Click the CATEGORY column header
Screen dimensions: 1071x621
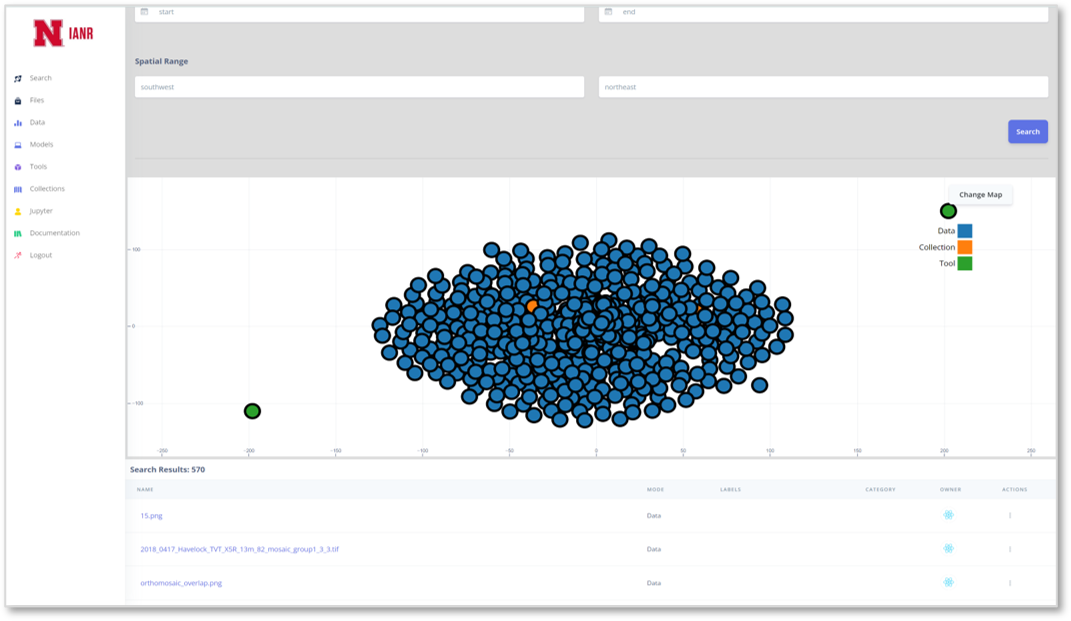(x=880, y=490)
